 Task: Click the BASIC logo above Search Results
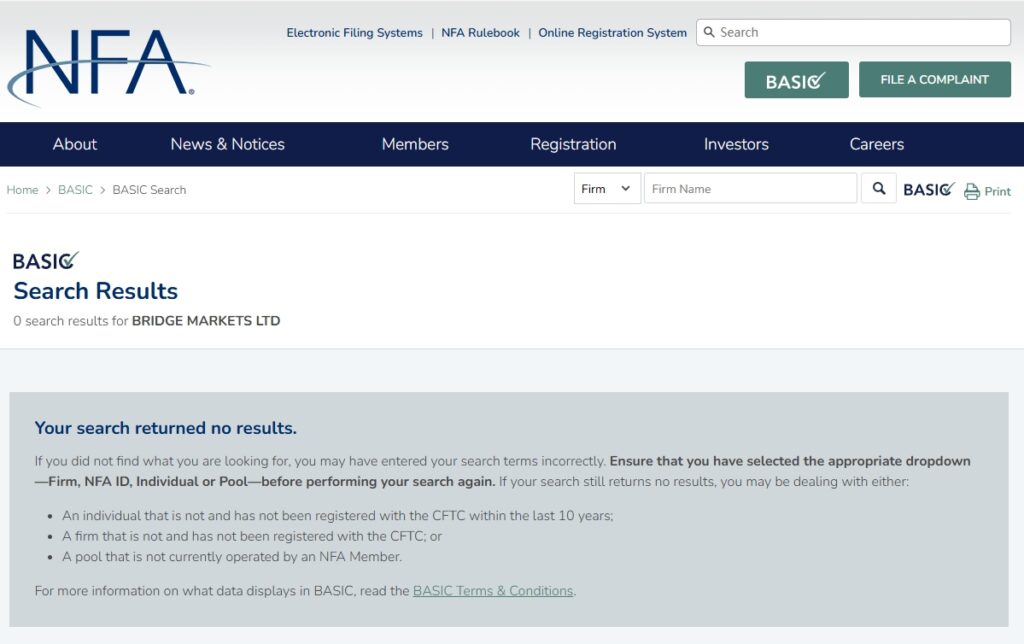coord(45,261)
